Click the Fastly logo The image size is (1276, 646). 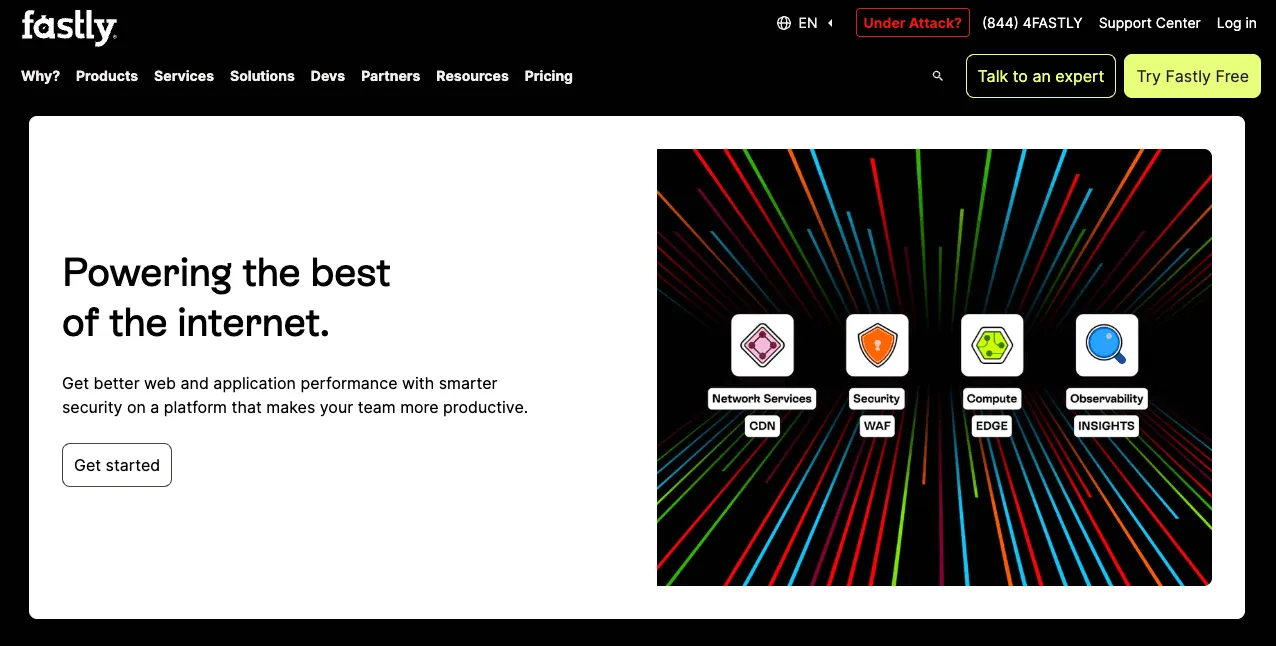coord(69,27)
